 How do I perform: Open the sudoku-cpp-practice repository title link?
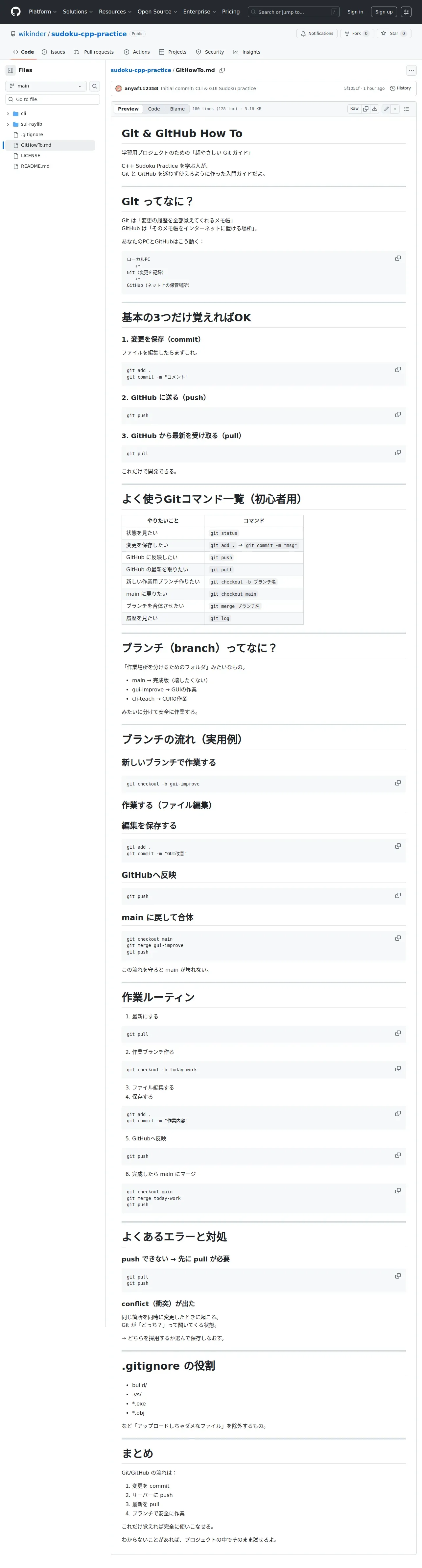coord(89,34)
